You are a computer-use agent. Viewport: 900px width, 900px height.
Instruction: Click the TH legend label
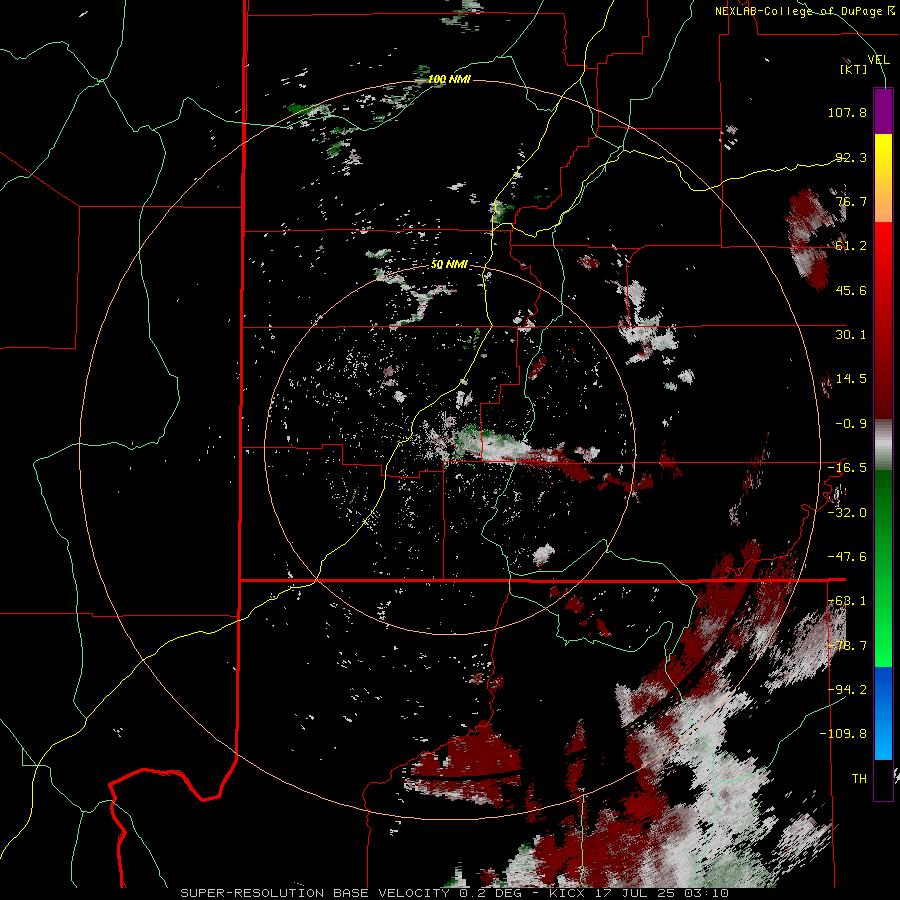point(859,778)
